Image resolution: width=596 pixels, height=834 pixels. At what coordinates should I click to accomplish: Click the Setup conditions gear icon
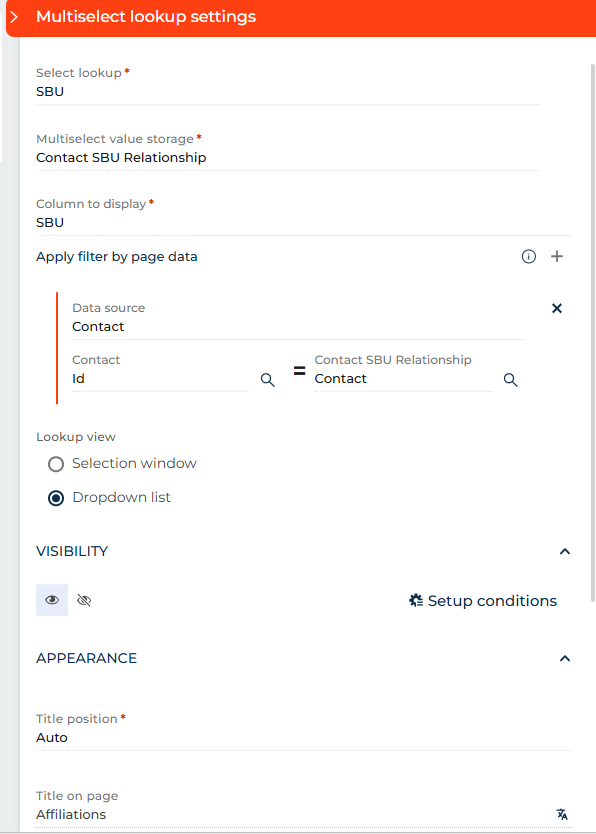point(416,601)
